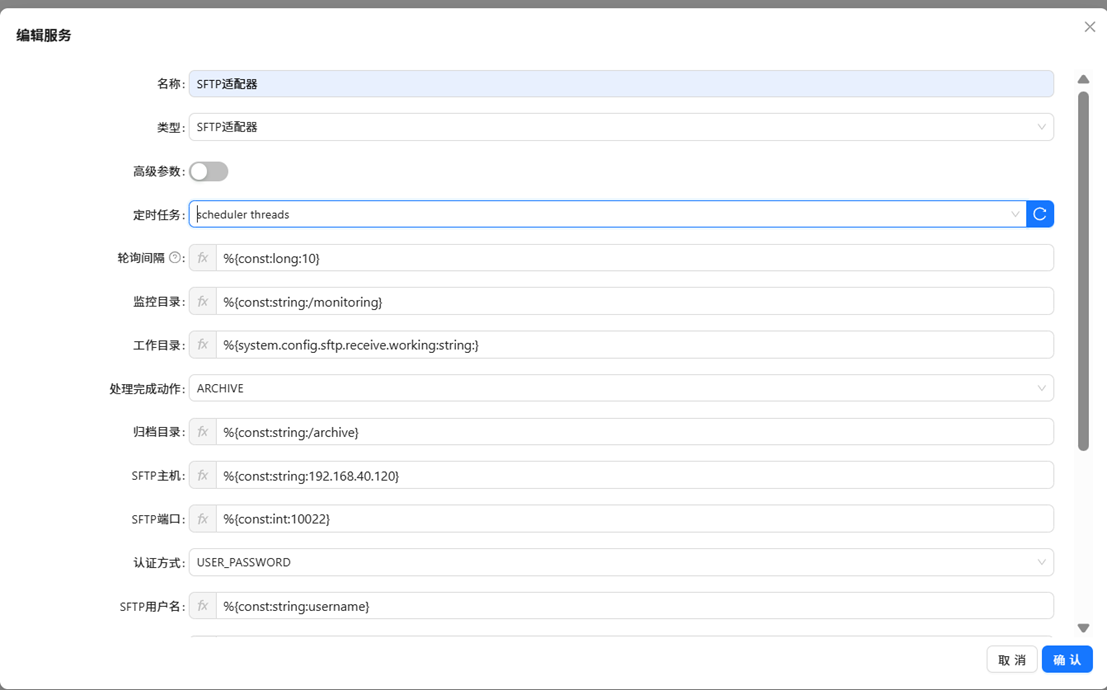The width and height of the screenshot is (1107, 690).
Task: Enable the 高级参数 toggle switch
Action: pyautogui.click(x=209, y=171)
